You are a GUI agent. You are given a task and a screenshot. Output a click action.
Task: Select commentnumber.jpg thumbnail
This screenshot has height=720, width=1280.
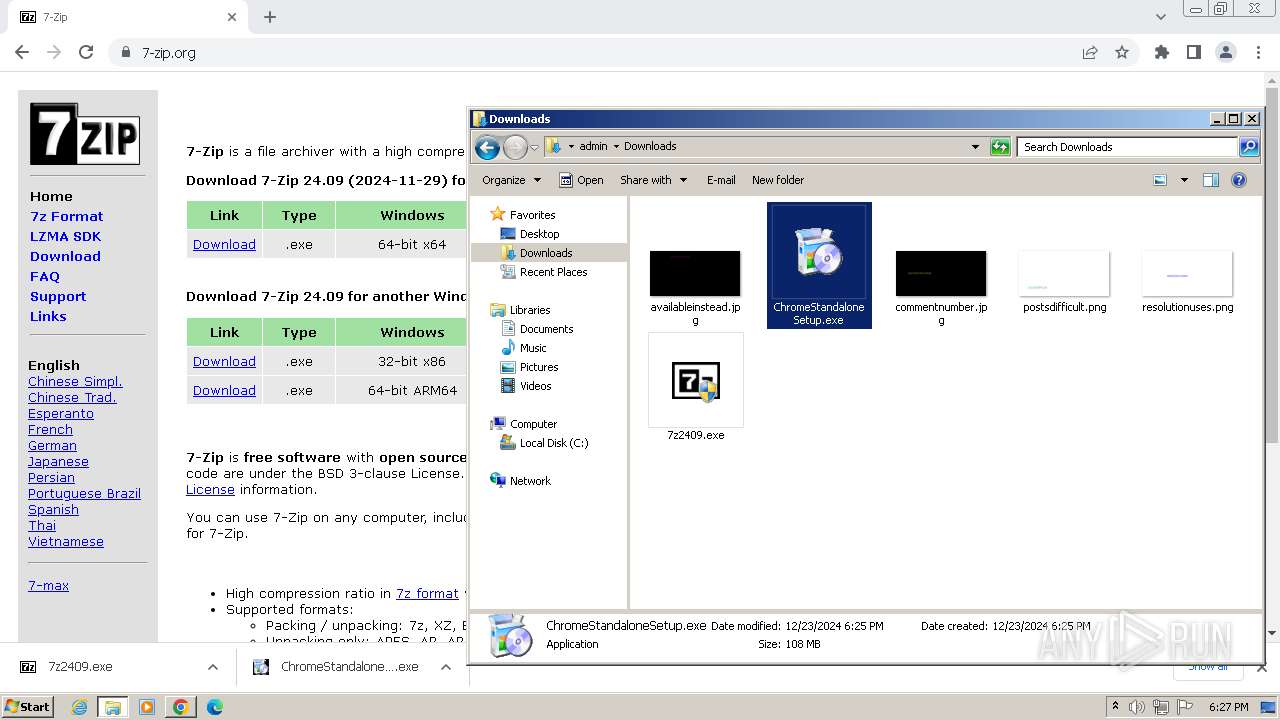[x=941, y=273]
